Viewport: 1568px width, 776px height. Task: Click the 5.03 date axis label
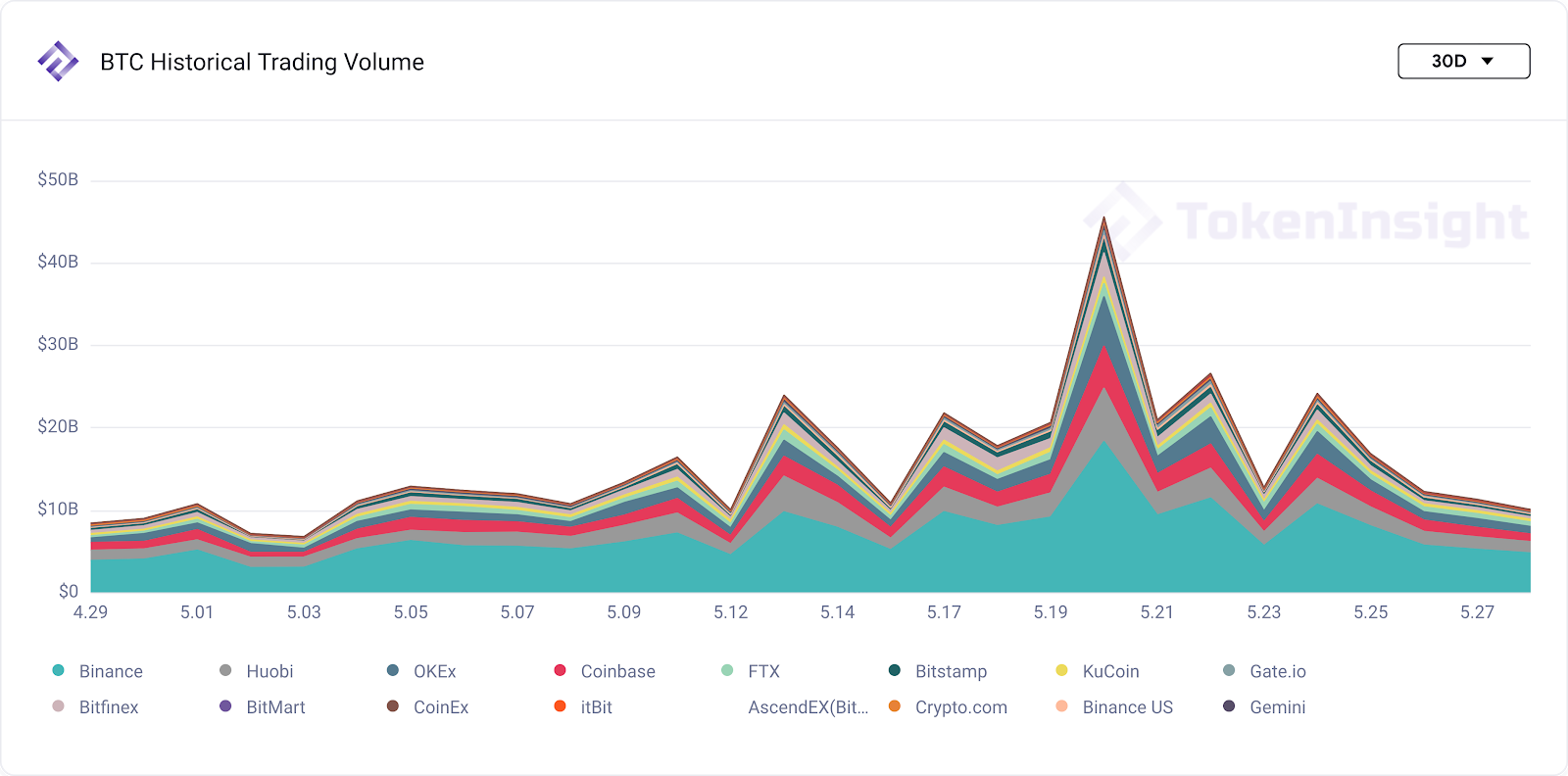pos(304,612)
